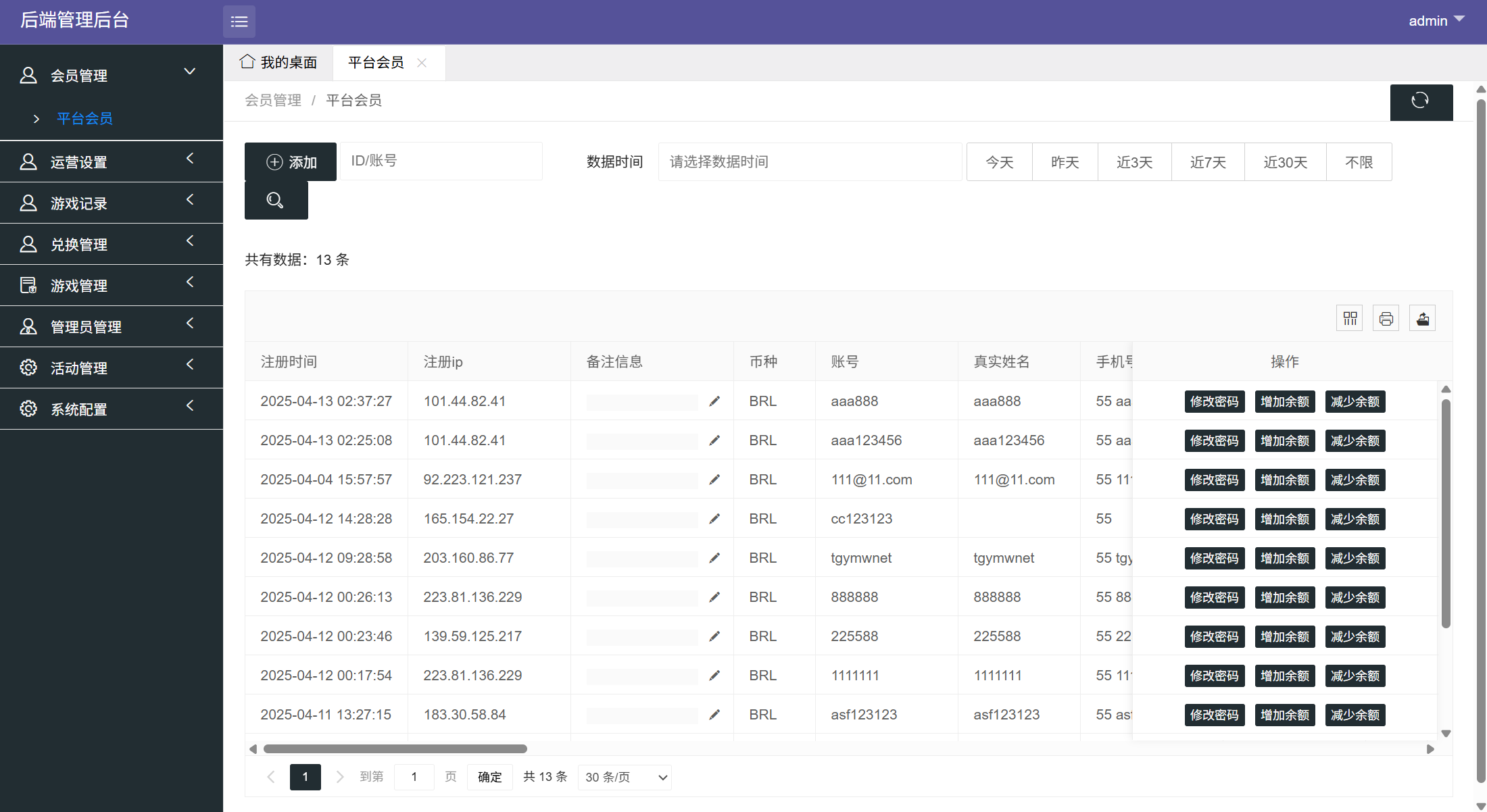
Task: Click 增加余额 for account cc123123
Action: click(x=1284, y=519)
